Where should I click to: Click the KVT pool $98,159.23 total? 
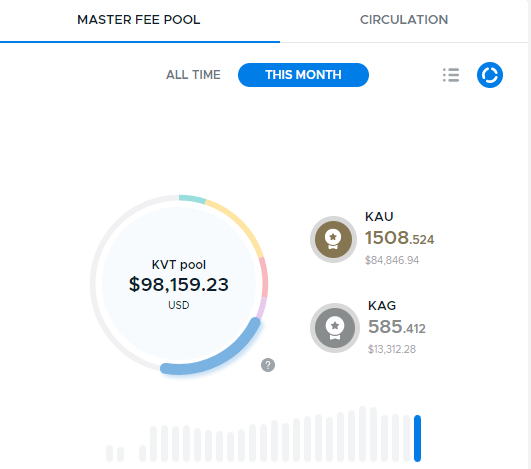(179, 284)
